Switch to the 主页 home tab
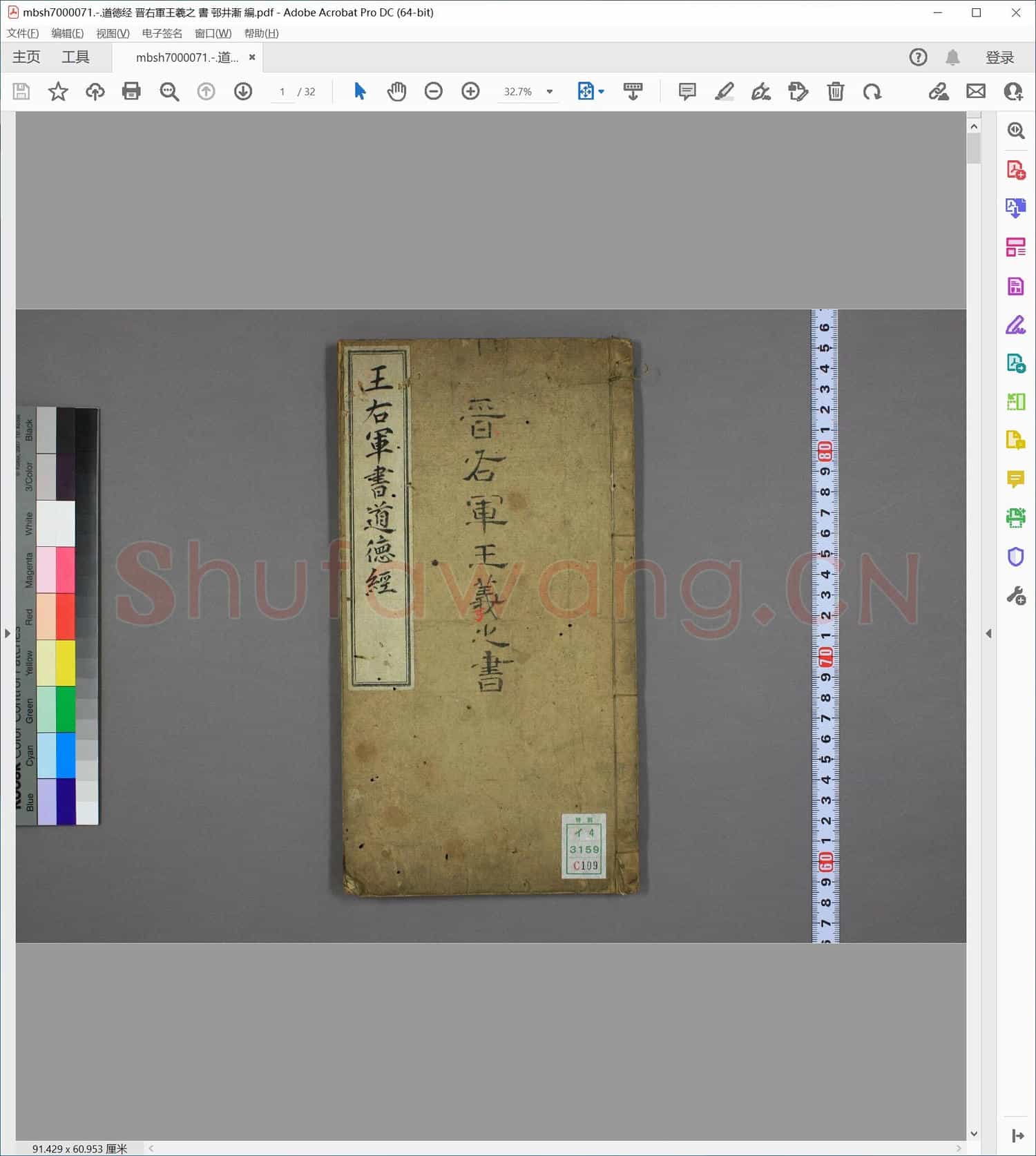 (x=26, y=57)
